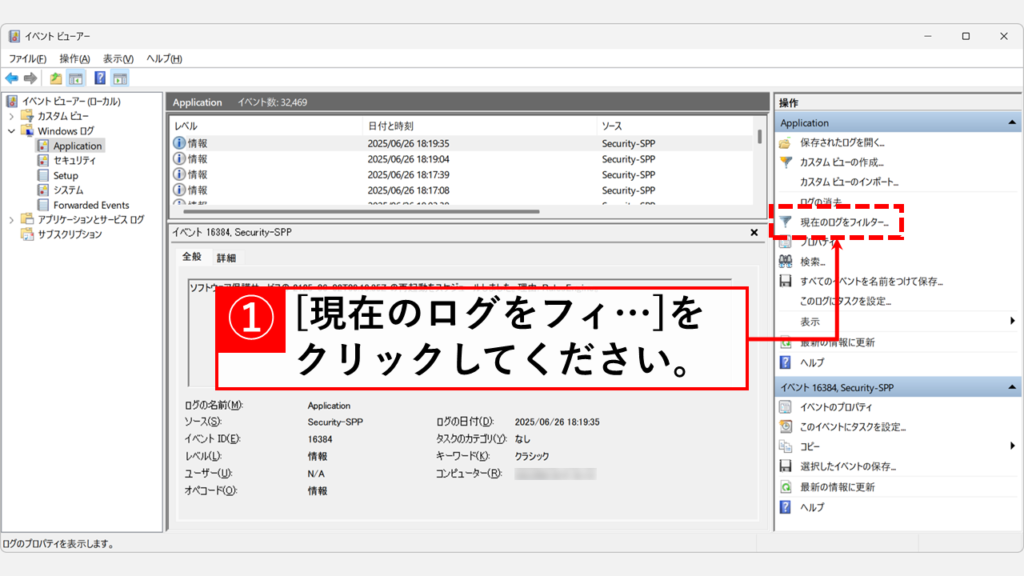Expand アプリケーションとサービス ログ node
This screenshot has height=576, width=1024.
(12, 220)
